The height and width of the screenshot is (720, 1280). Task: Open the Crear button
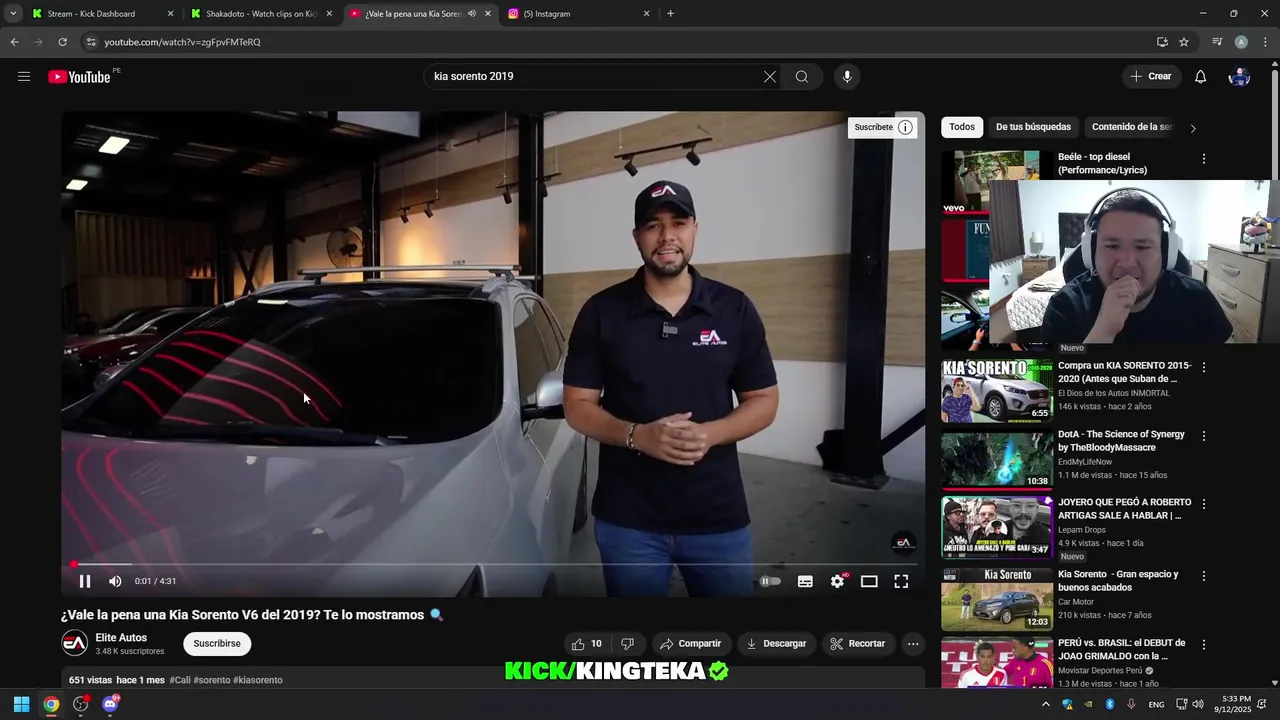pos(1151,77)
